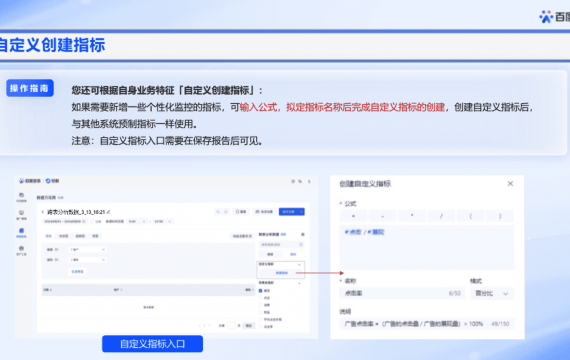Check the 点击 metric checkbox
Viewport: 570px width, 360px height.
[260, 298]
